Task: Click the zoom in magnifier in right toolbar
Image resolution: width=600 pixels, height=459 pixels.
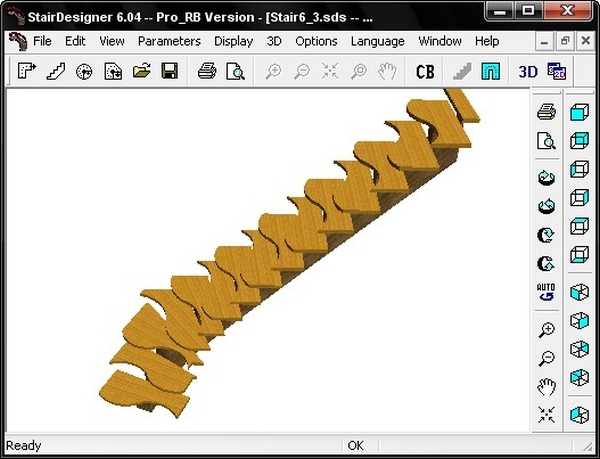Action: coord(546,331)
